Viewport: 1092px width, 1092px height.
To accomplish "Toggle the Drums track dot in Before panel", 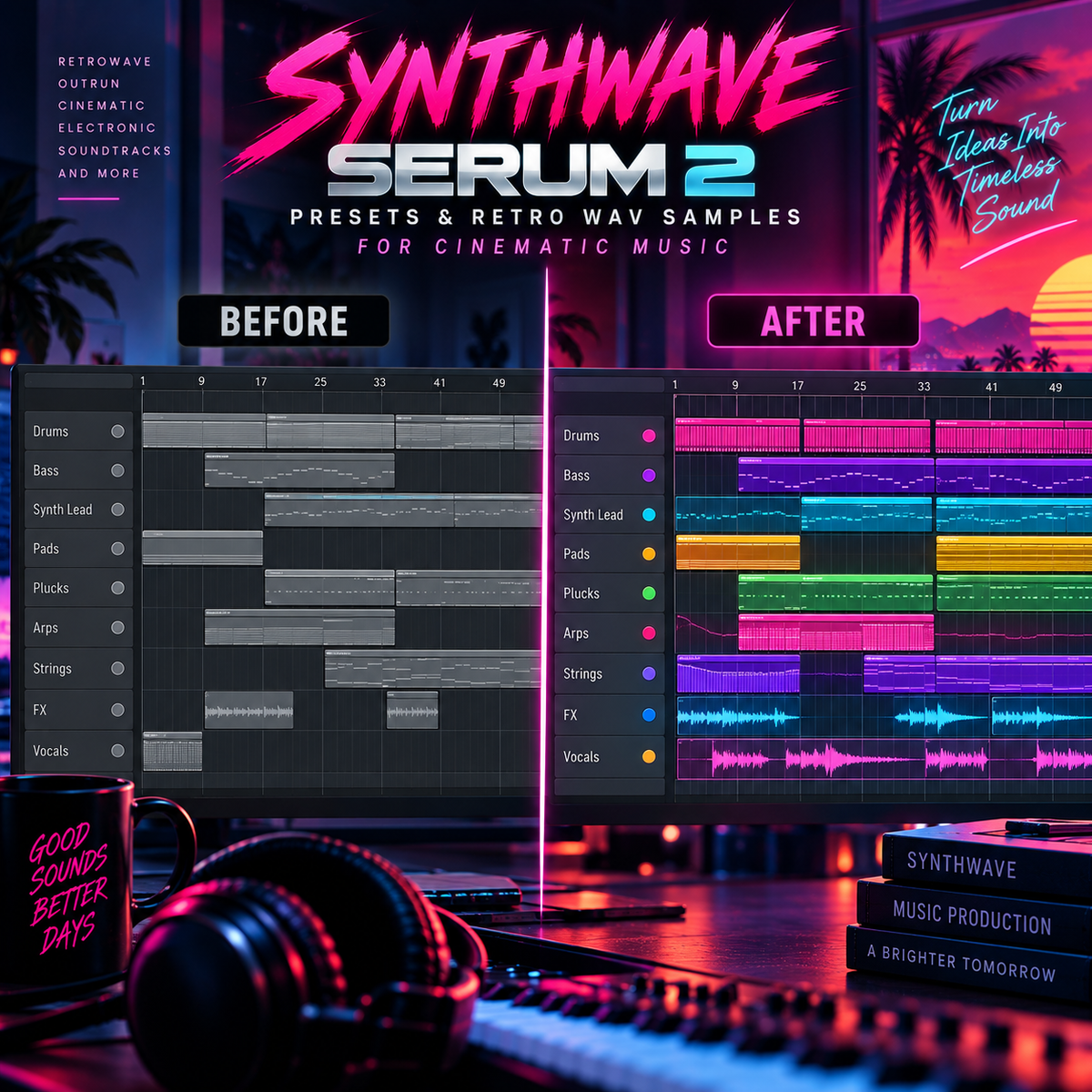I will [x=117, y=431].
